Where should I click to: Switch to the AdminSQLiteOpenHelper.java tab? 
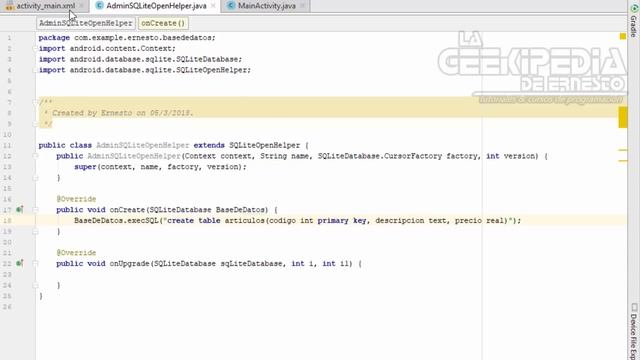coord(156,6)
